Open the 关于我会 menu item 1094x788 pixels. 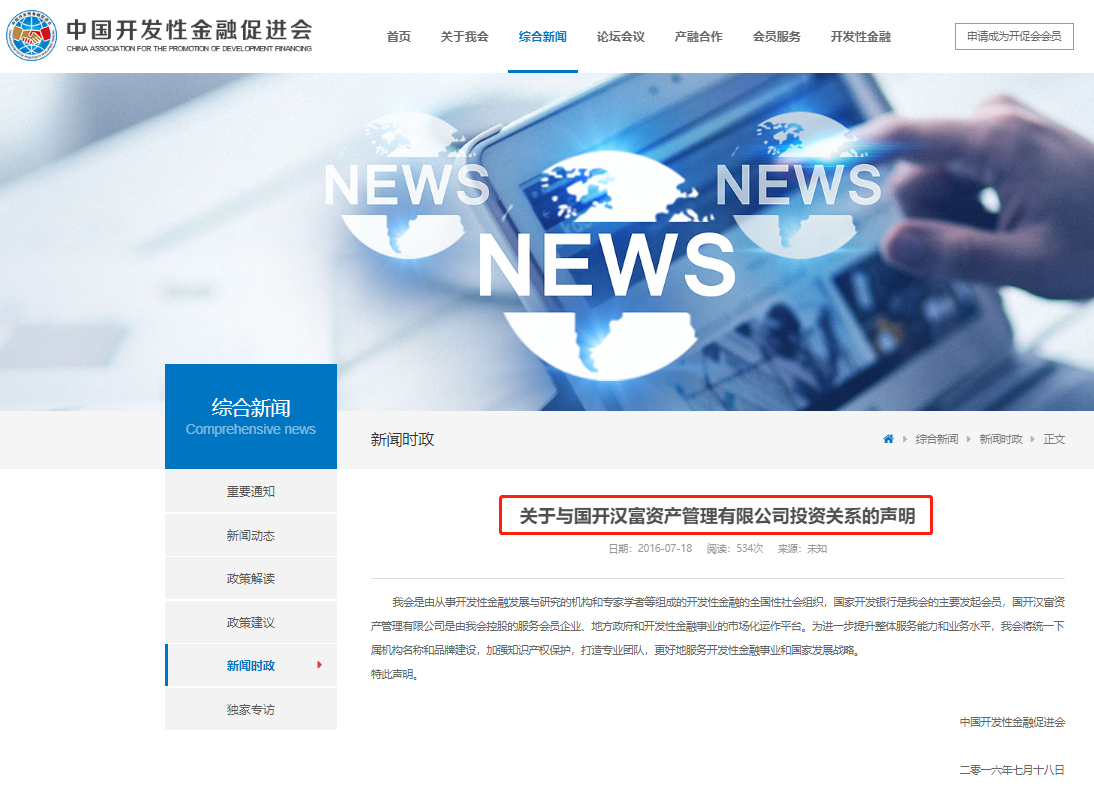(464, 35)
